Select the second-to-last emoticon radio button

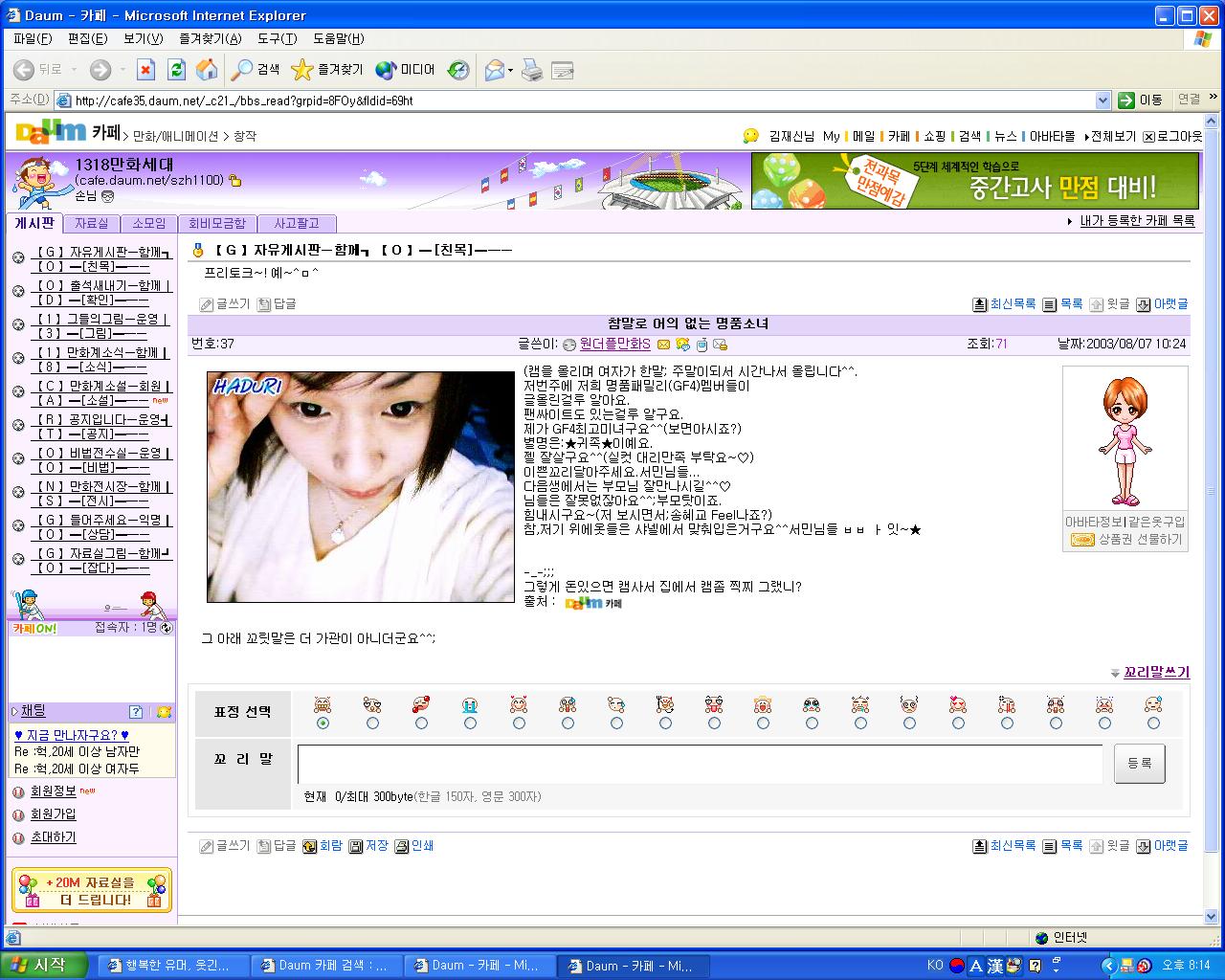click(1104, 723)
